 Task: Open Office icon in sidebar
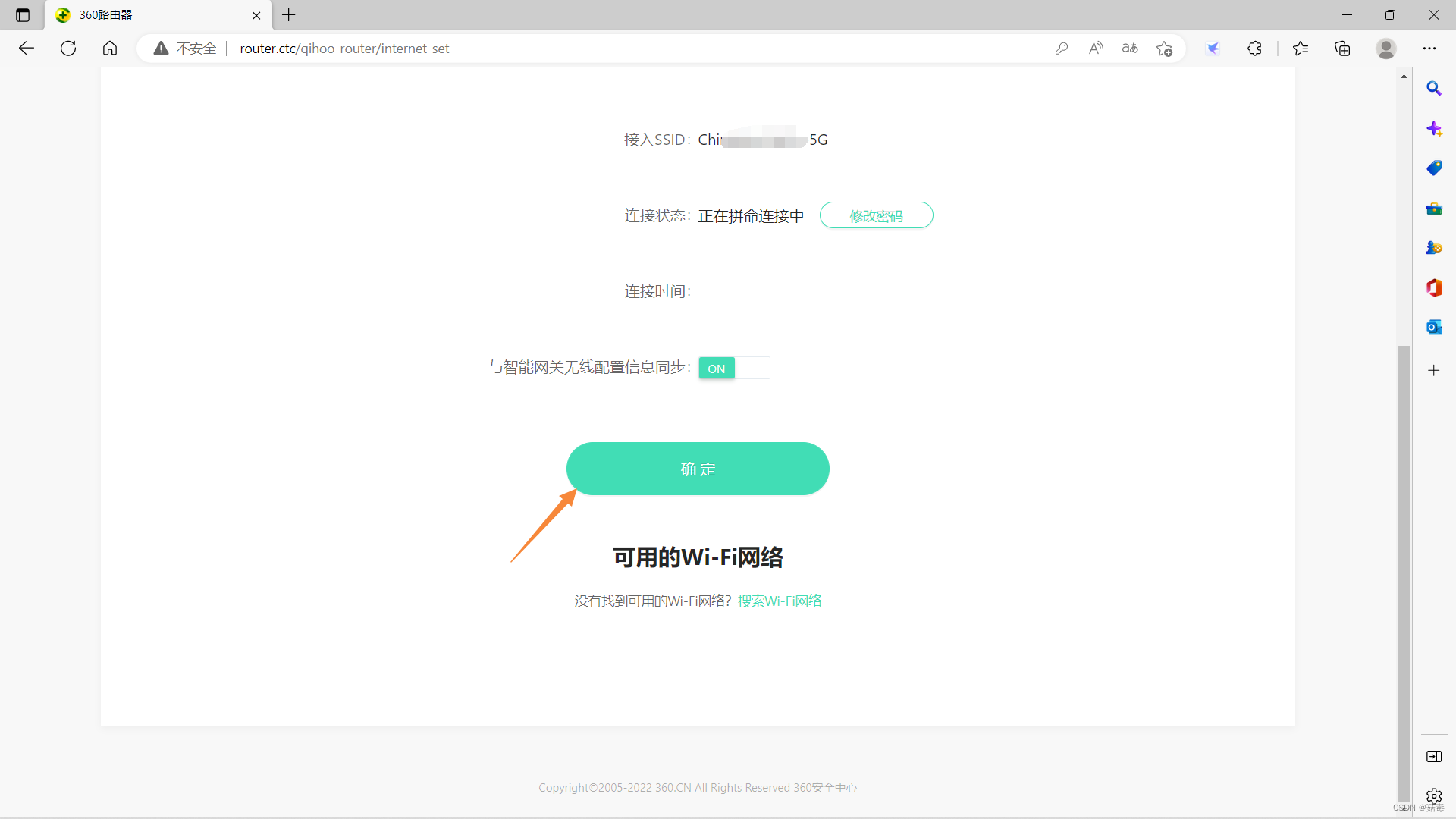pos(1433,287)
